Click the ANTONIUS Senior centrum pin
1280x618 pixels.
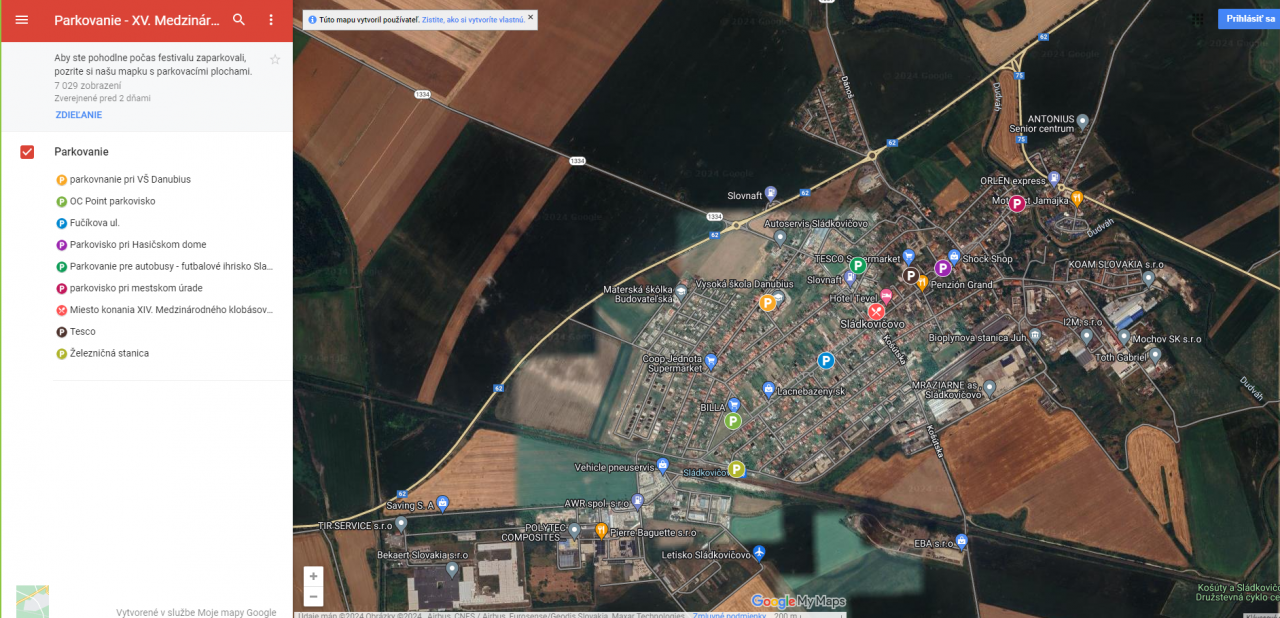pos(1082,121)
